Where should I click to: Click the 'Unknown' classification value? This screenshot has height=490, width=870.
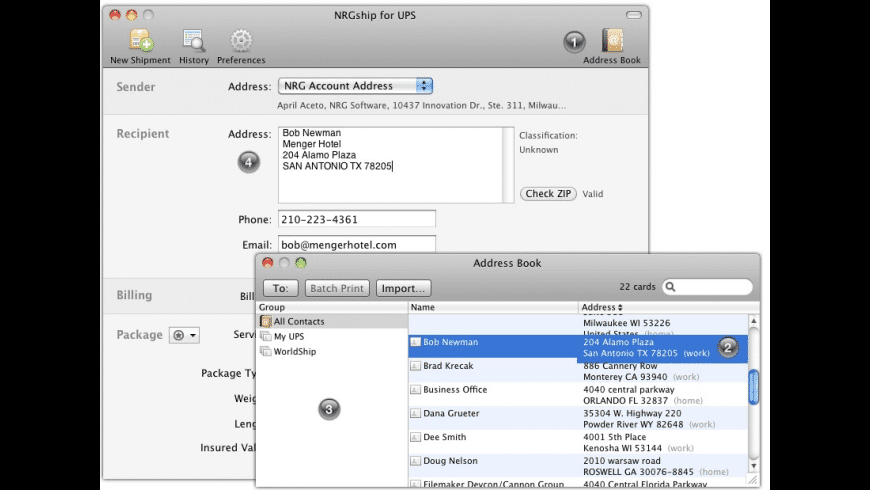click(x=539, y=150)
